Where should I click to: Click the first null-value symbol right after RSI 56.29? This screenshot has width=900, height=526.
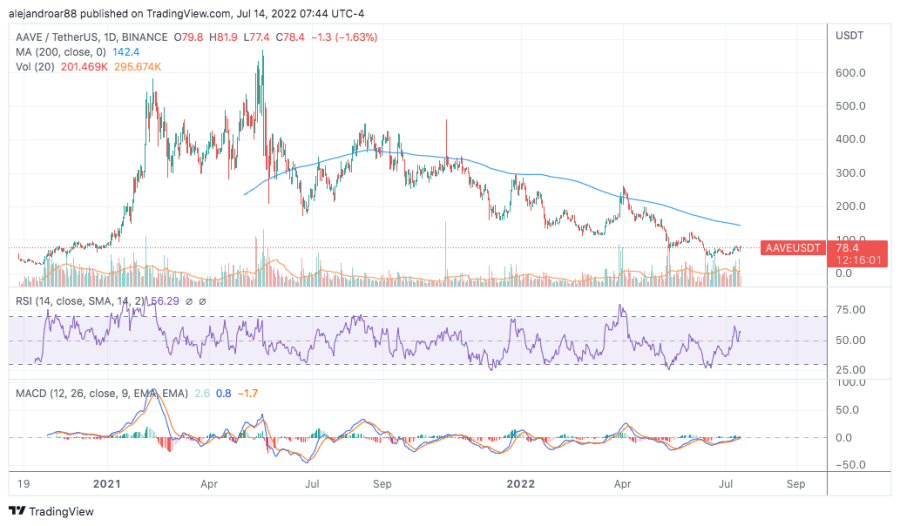pyautogui.click(x=189, y=301)
